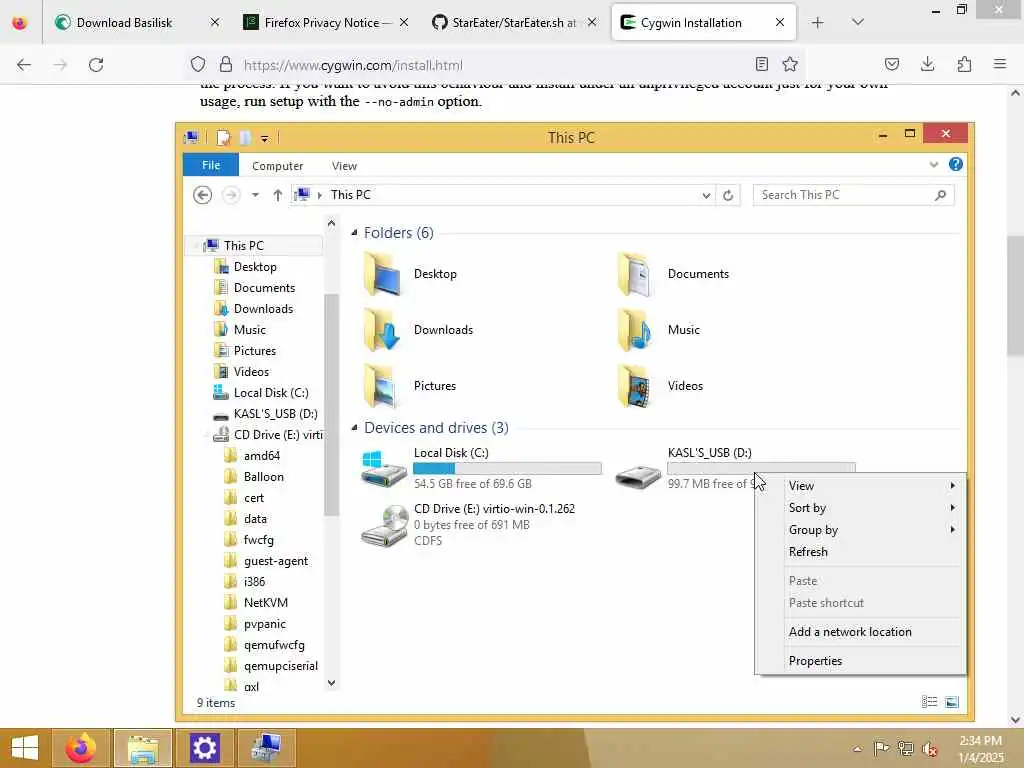The height and width of the screenshot is (768, 1024).
Task: Open the Pocket save icon
Action: tap(891, 64)
